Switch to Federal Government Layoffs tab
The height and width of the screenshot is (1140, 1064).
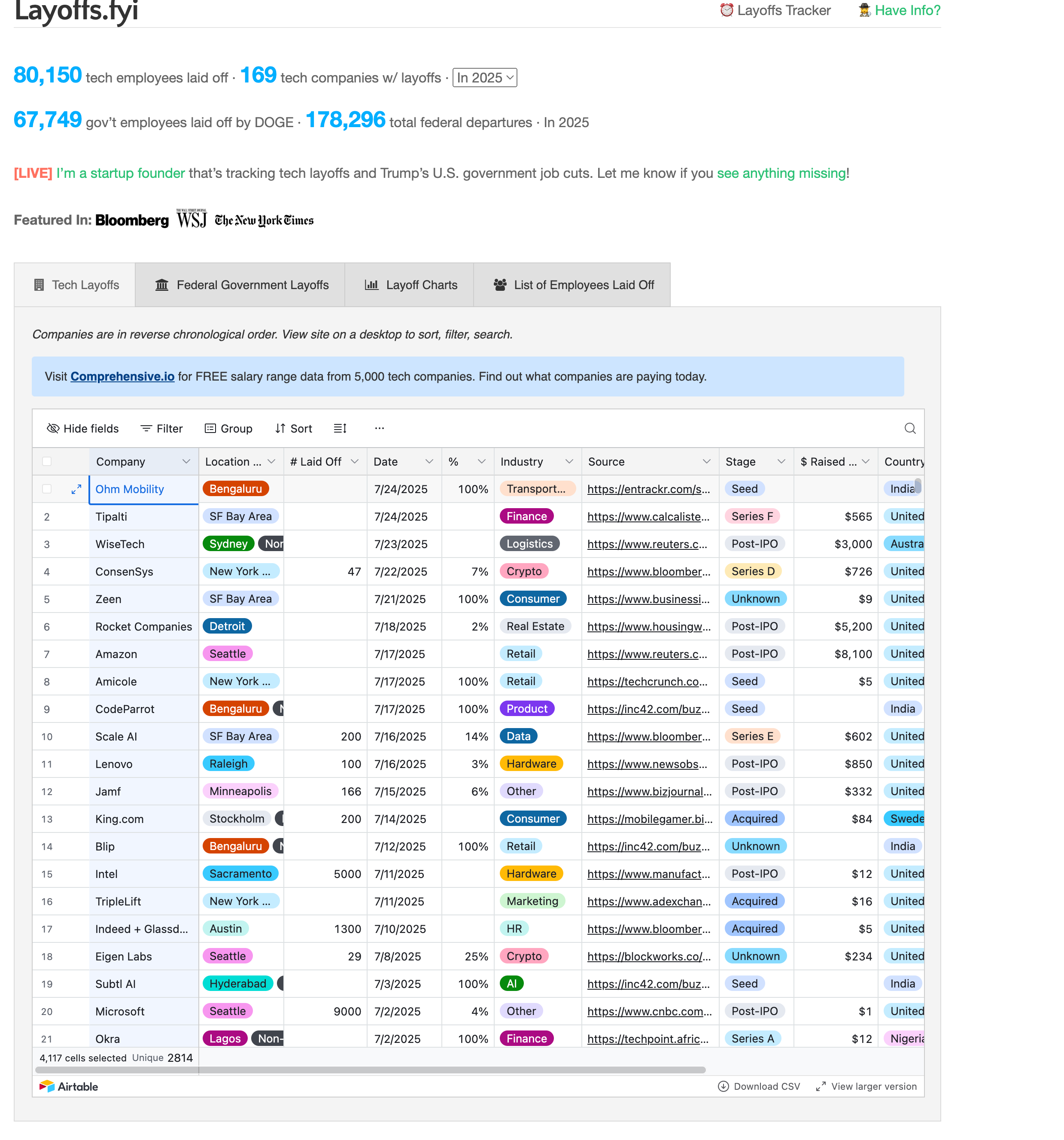click(241, 285)
